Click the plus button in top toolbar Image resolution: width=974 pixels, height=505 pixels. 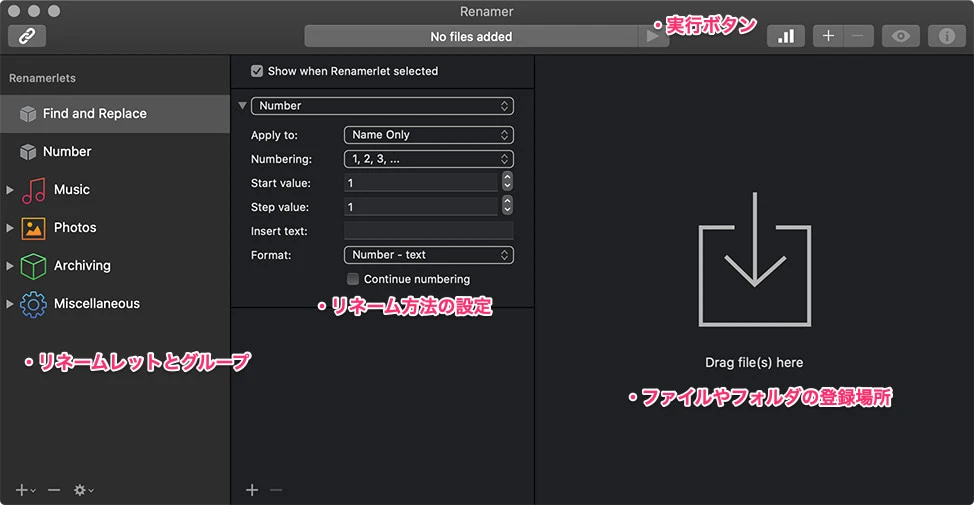click(828, 36)
